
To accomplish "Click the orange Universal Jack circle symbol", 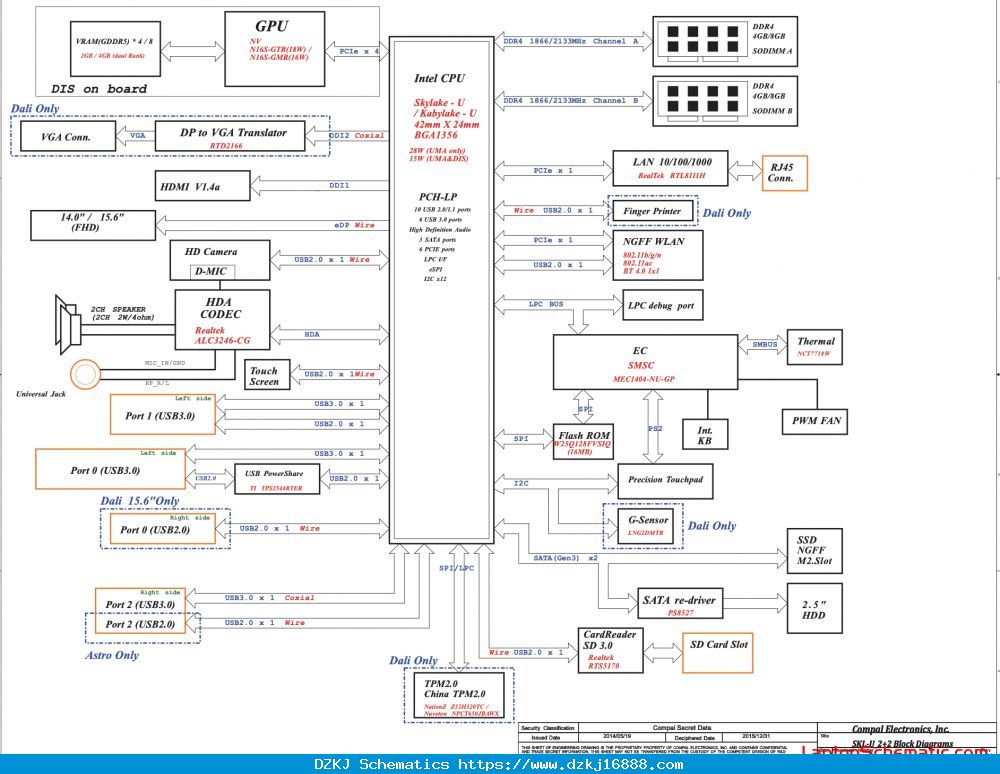I will click(x=85, y=374).
